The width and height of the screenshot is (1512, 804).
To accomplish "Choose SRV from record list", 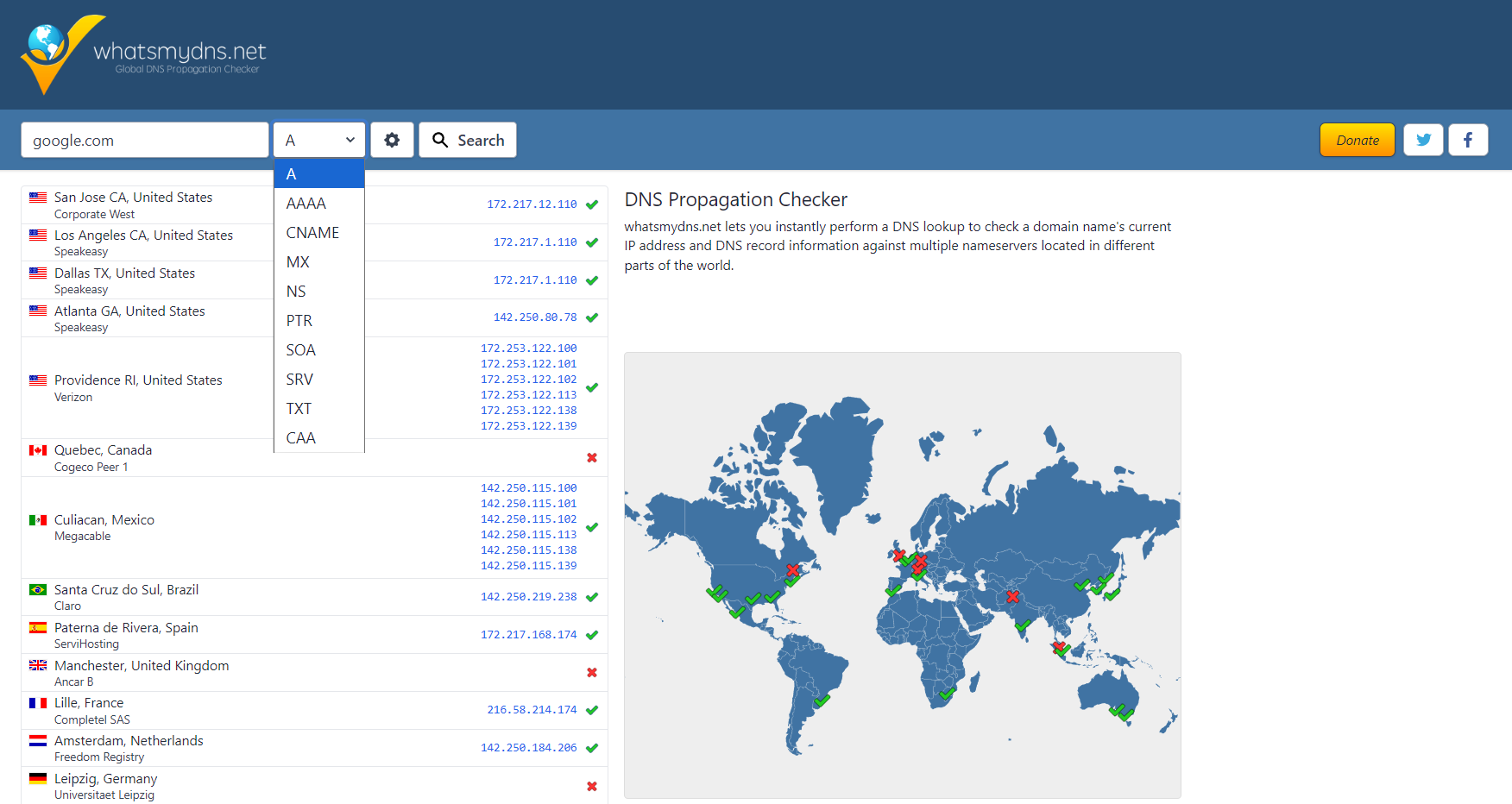I will pos(319,380).
